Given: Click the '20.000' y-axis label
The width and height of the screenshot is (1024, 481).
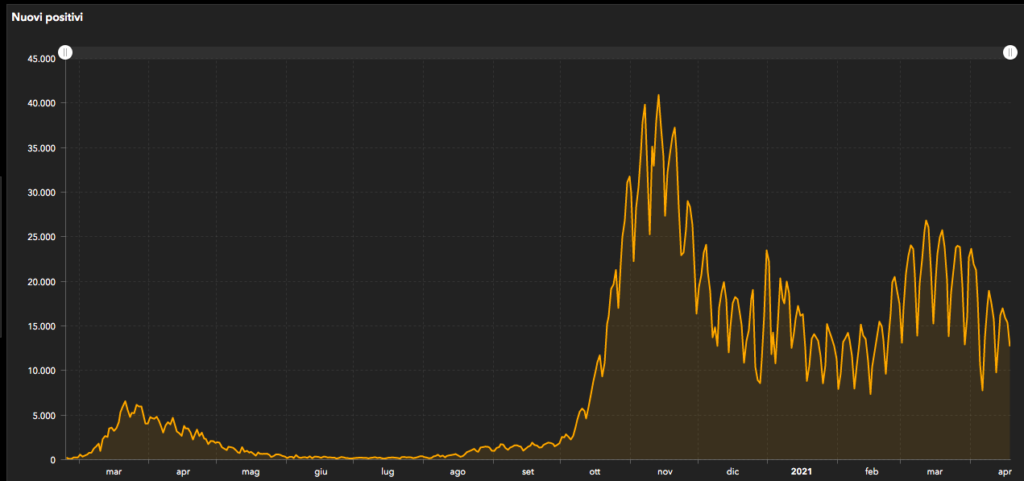Looking at the screenshot, I should [x=41, y=282].
